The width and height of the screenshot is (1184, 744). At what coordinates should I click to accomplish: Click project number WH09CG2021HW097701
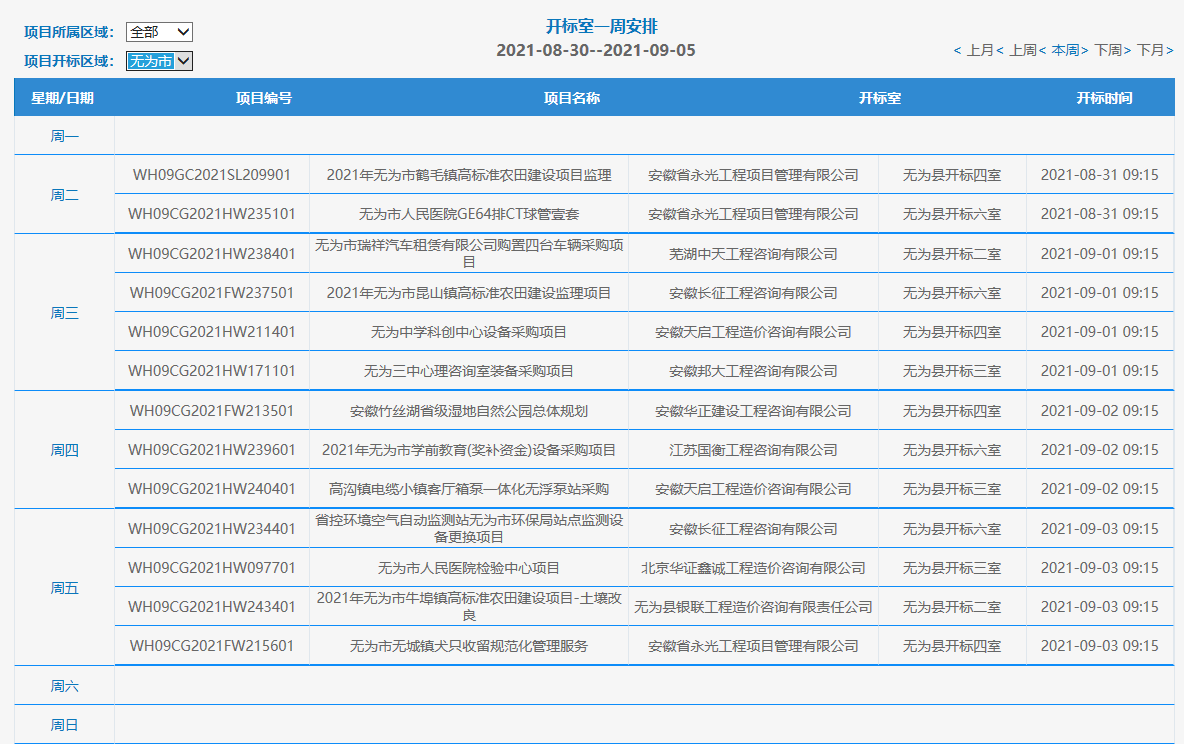[x=211, y=568]
